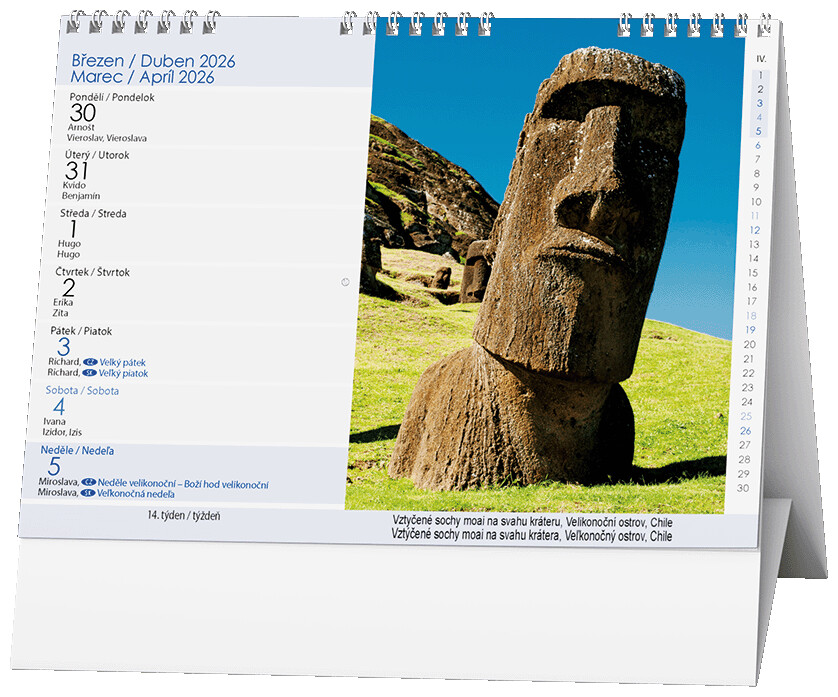The width and height of the screenshot is (838, 697).
Task: Click the left spiral binding coil group
Action: click(143, 20)
